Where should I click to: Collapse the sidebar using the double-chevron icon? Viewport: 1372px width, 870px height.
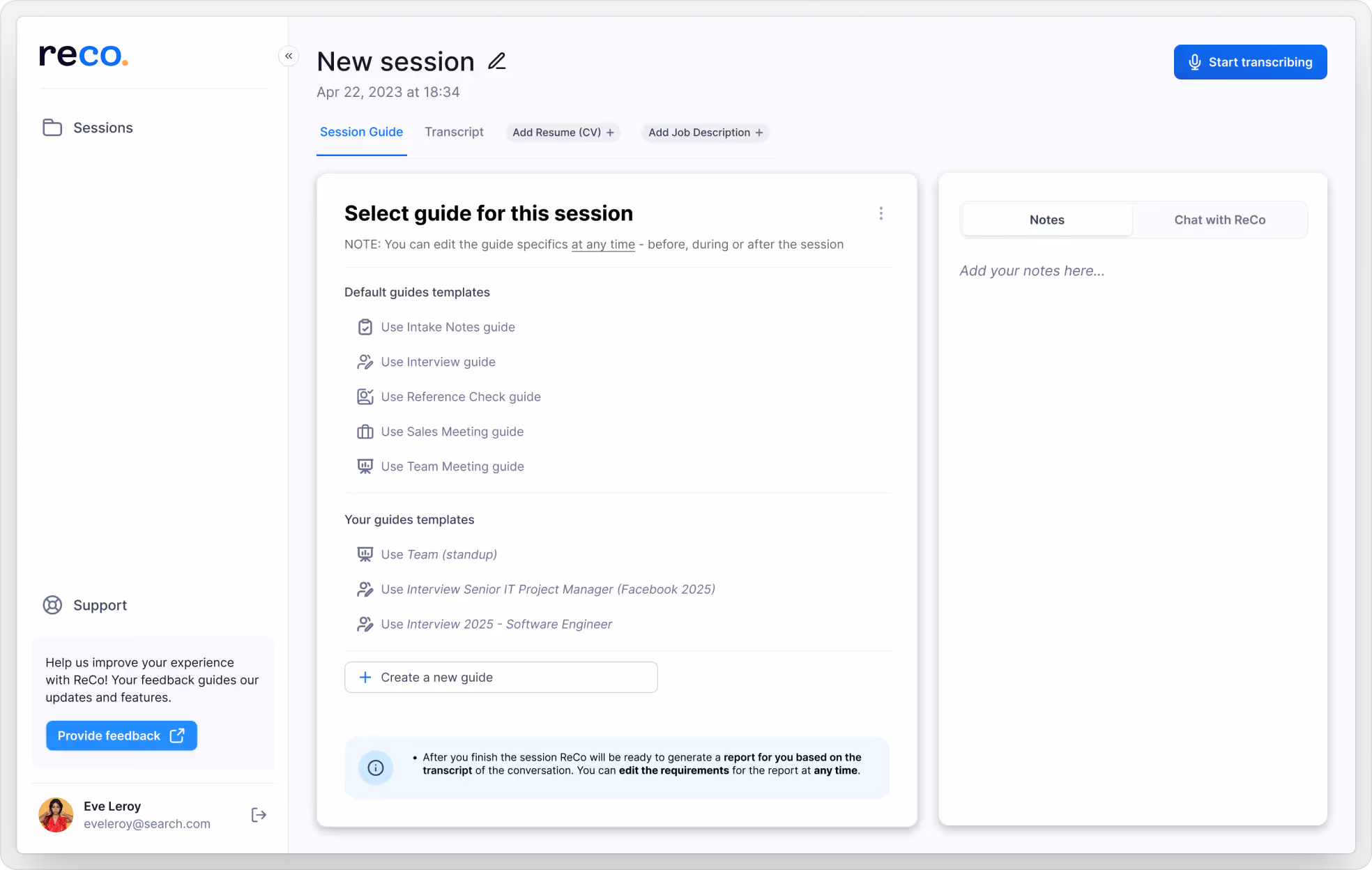click(289, 56)
